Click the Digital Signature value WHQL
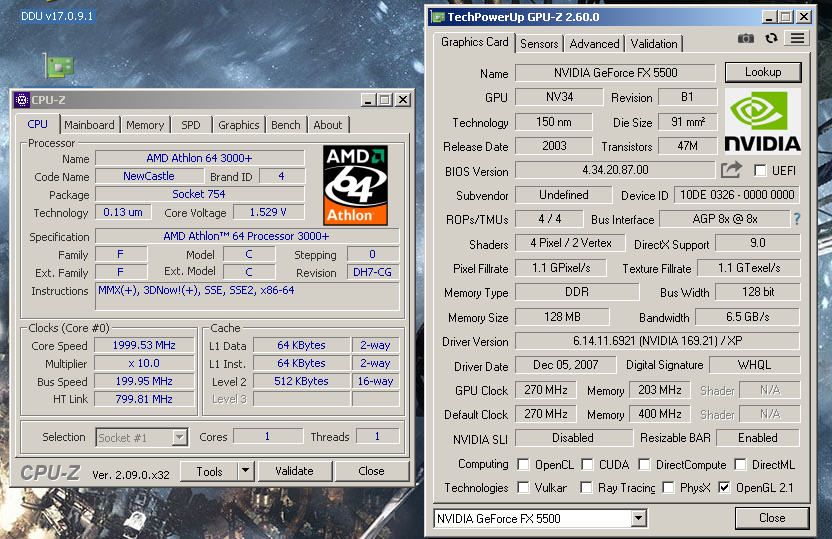Image resolution: width=832 pixels, height=539 pixels. pos(755,365)
